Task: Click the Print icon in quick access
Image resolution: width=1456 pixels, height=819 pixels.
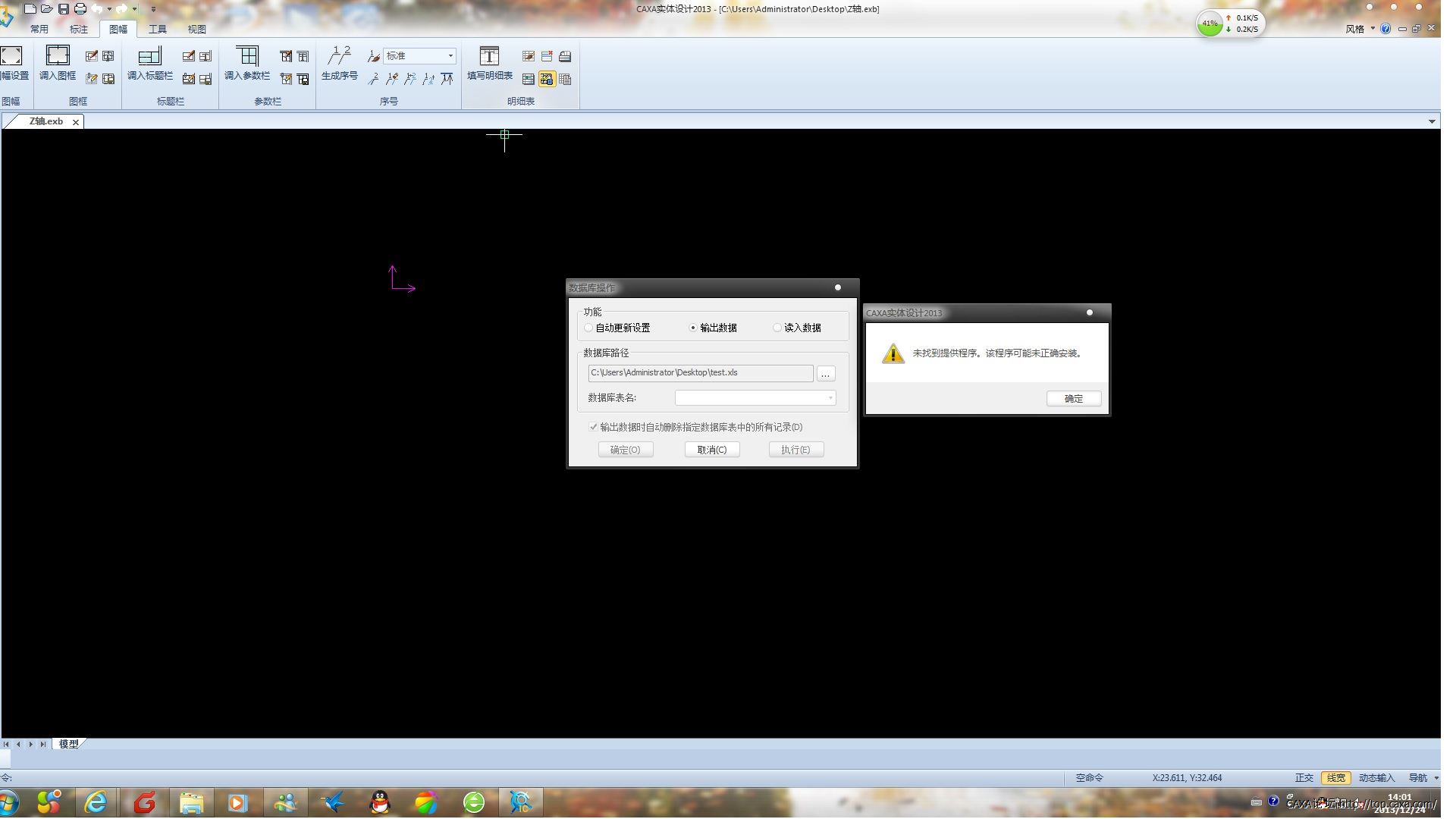Action: [x=80, y=9]
